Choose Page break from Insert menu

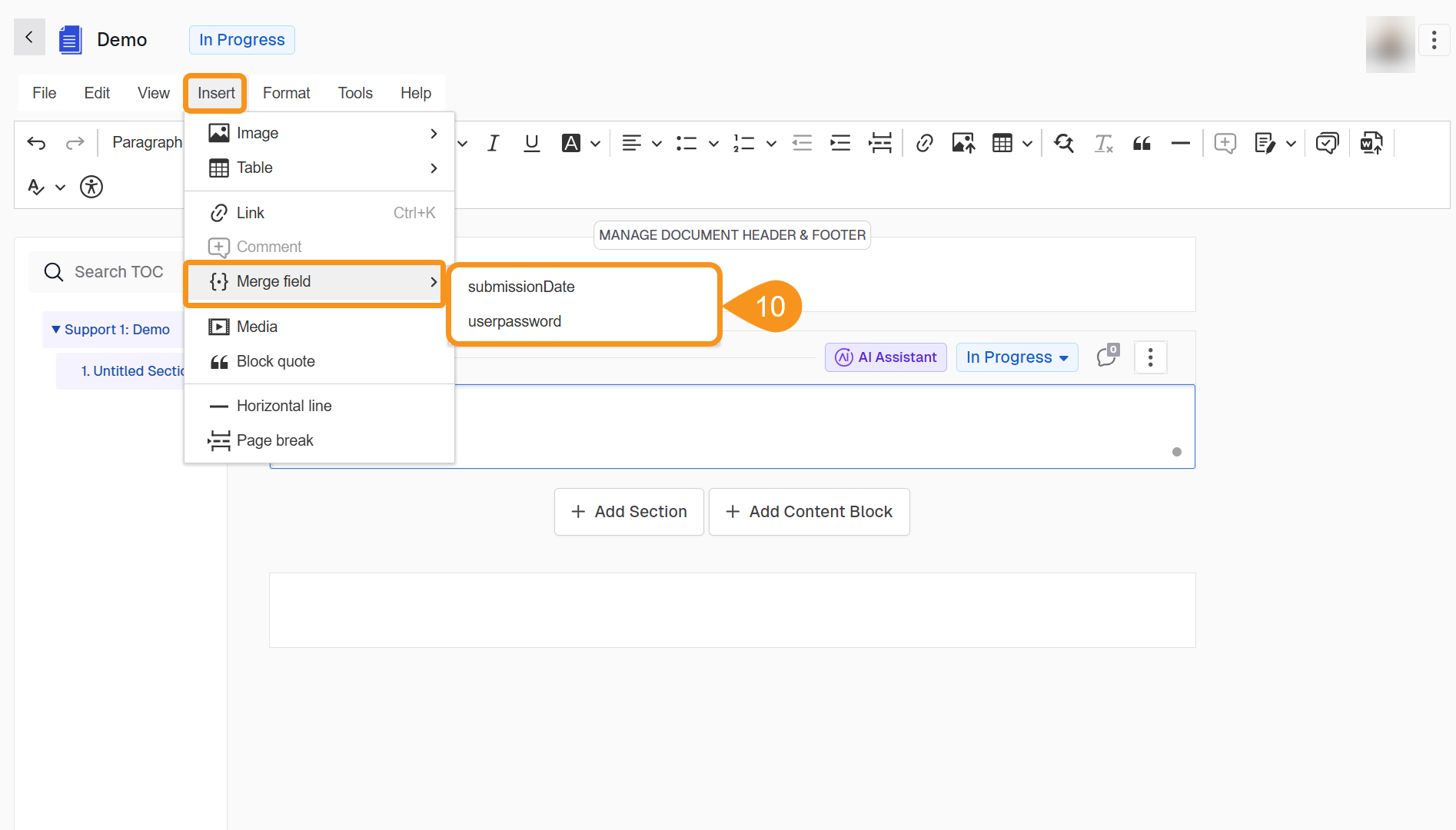pos(274,440)
